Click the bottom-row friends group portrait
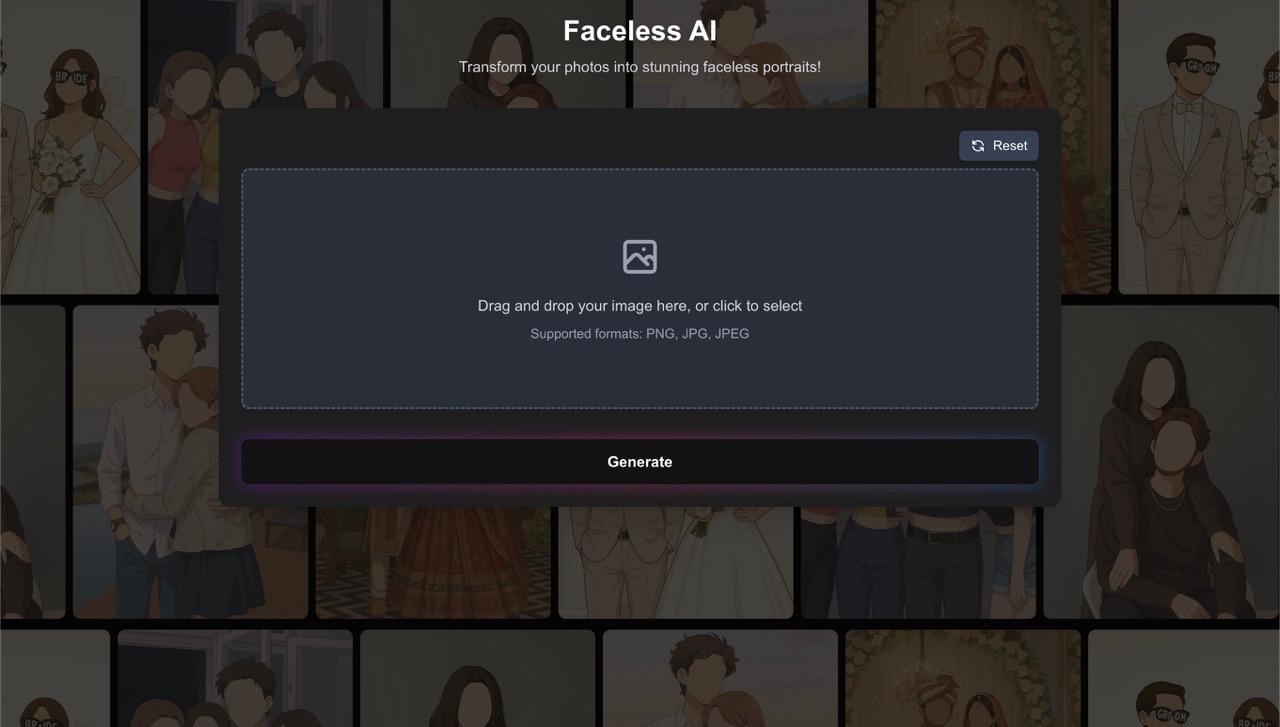Screen dimensions: 1280x727 coord(235,680)
